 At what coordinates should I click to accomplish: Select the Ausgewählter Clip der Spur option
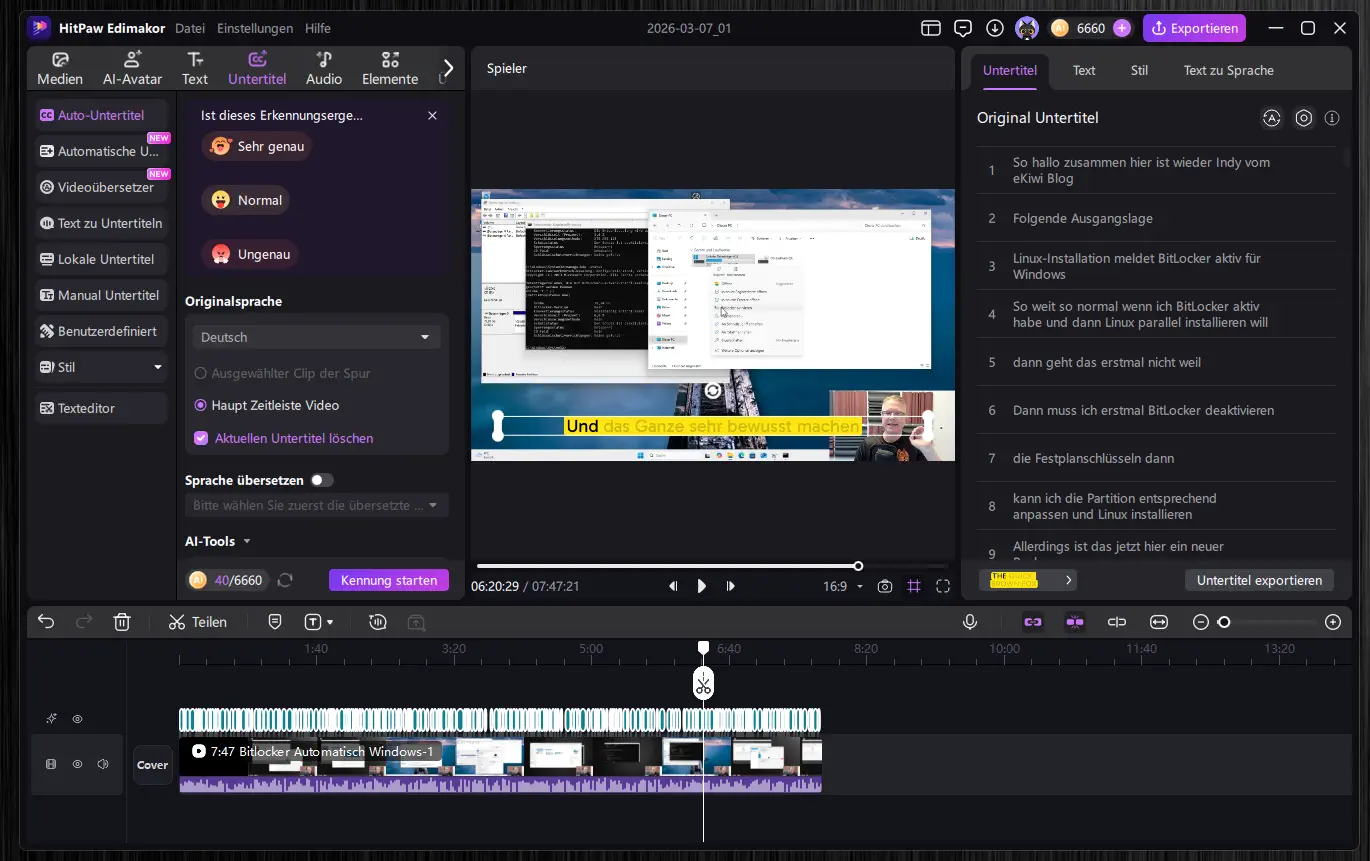click(201, 373)
